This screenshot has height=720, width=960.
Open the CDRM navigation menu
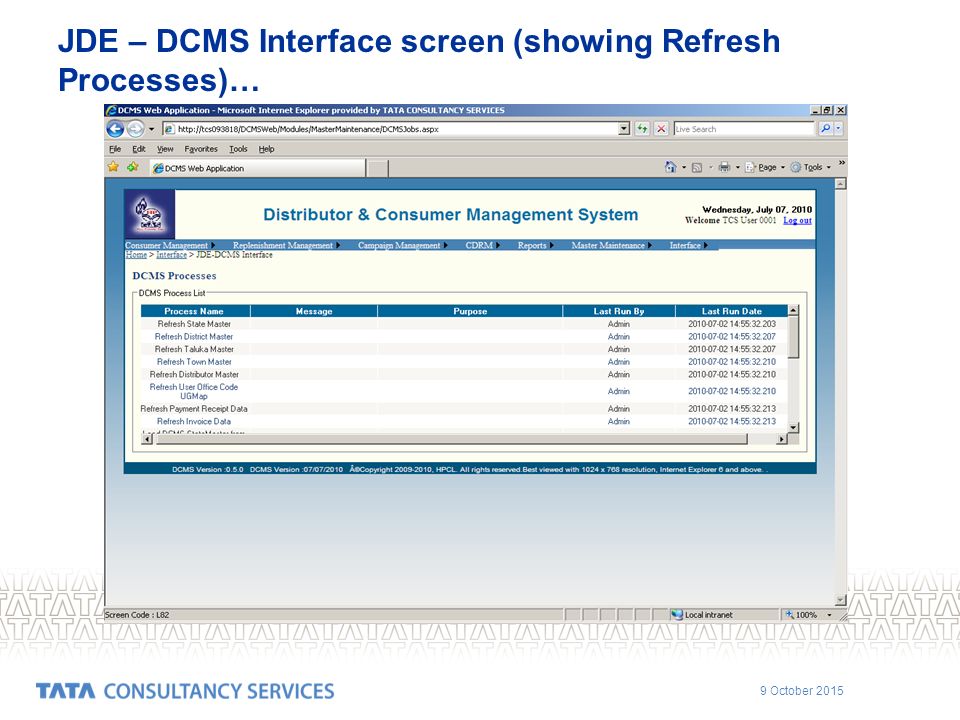coord(482,246)
